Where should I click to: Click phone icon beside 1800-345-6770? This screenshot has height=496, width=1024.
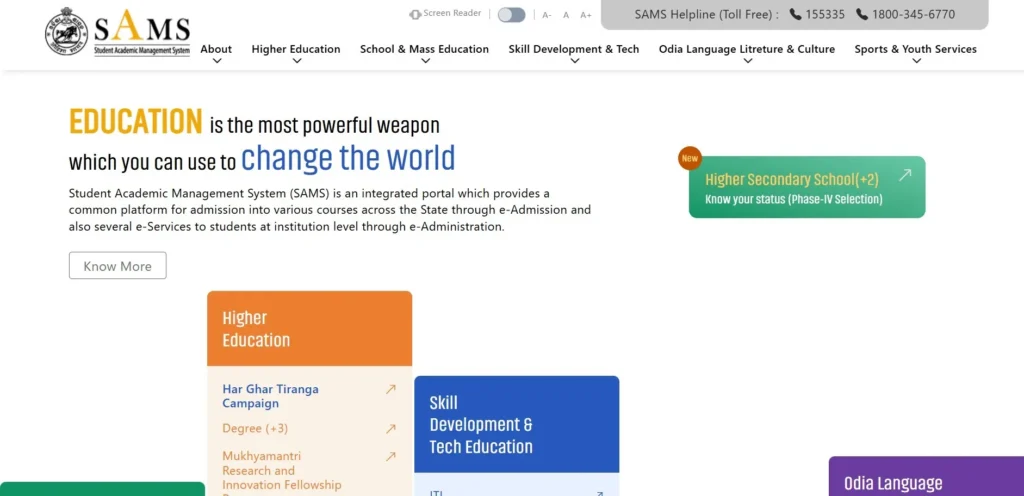[861, 15]
